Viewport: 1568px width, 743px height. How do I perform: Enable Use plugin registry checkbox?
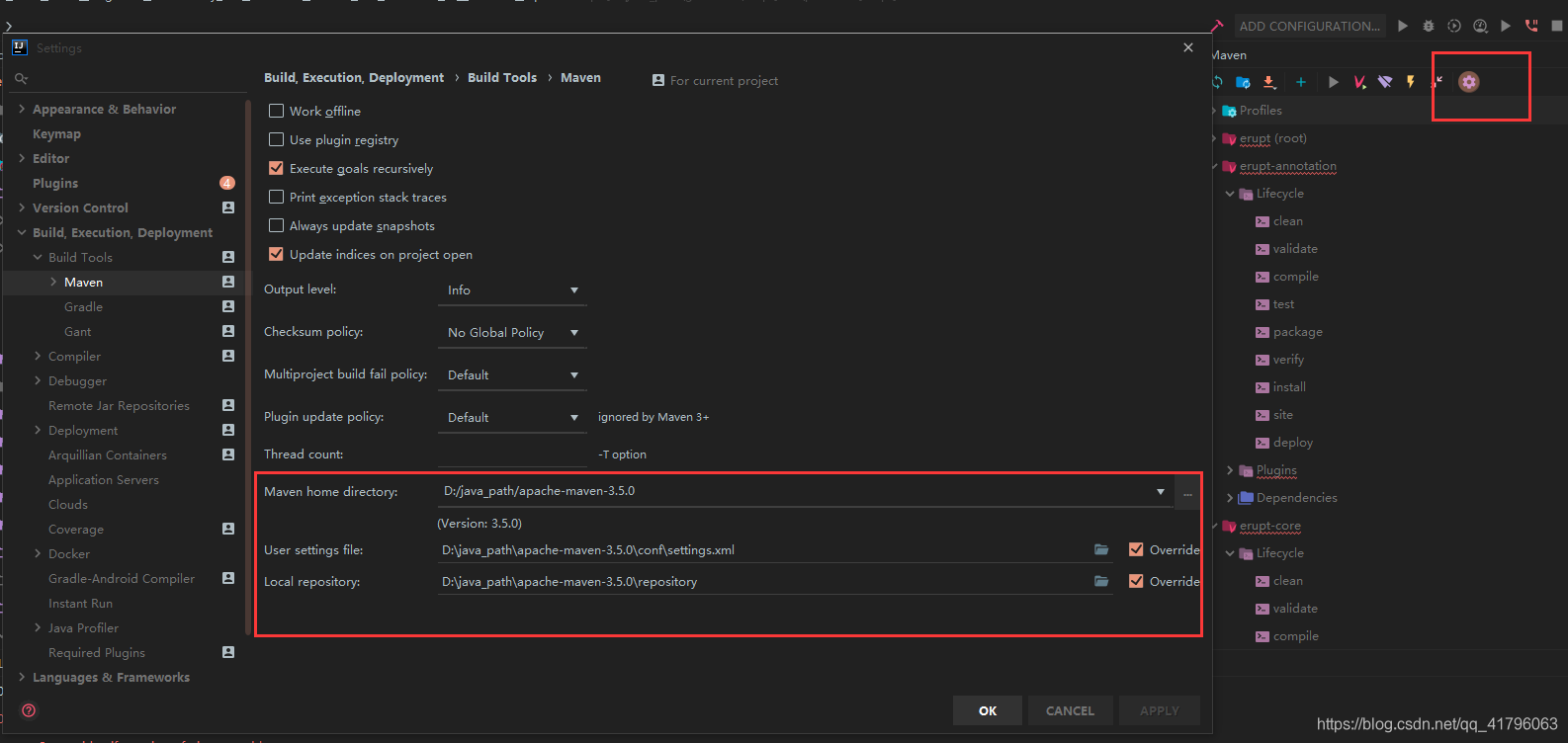click(x=276, y=139)
